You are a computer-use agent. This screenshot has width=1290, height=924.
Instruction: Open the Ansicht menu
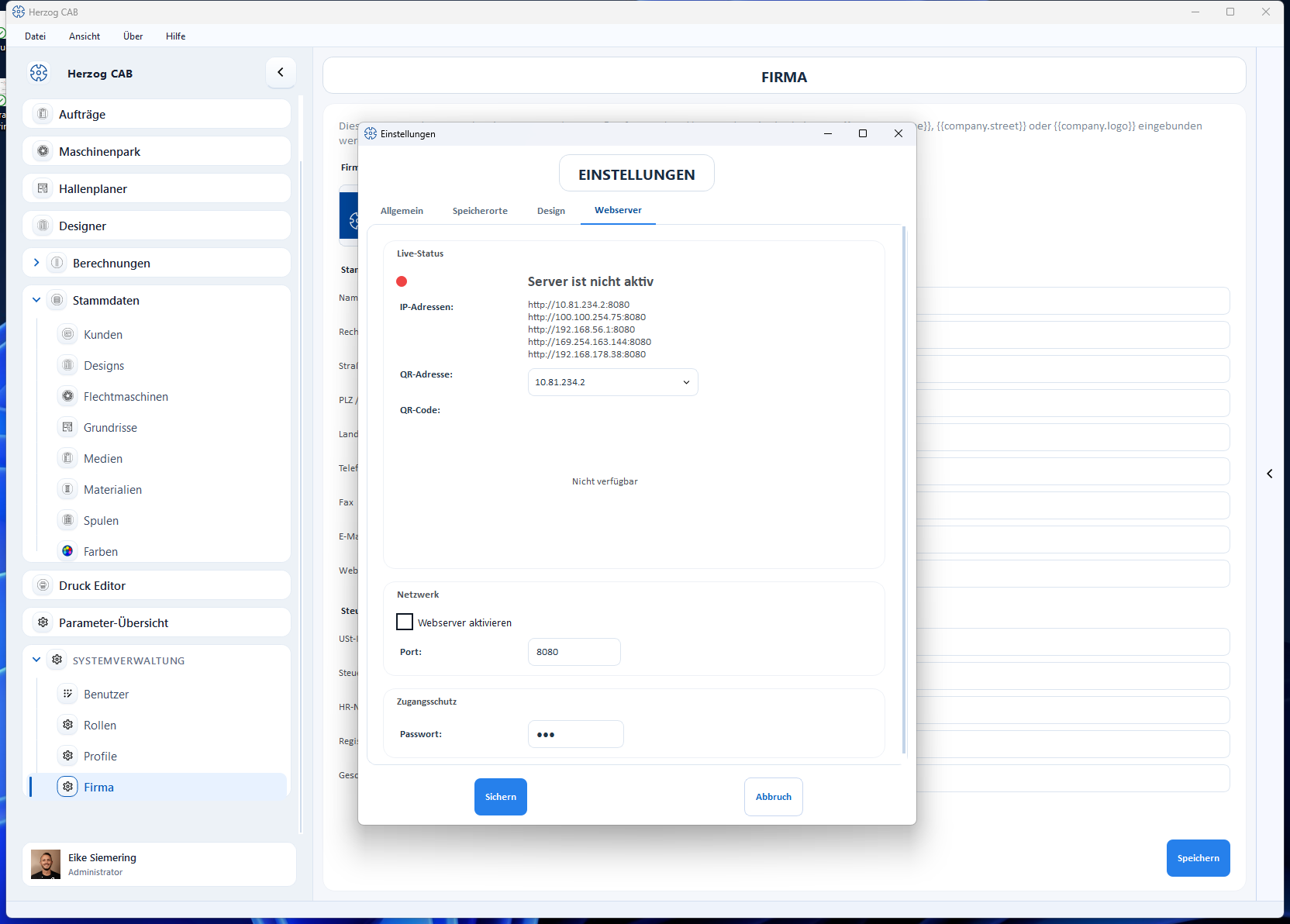point(85,36)
